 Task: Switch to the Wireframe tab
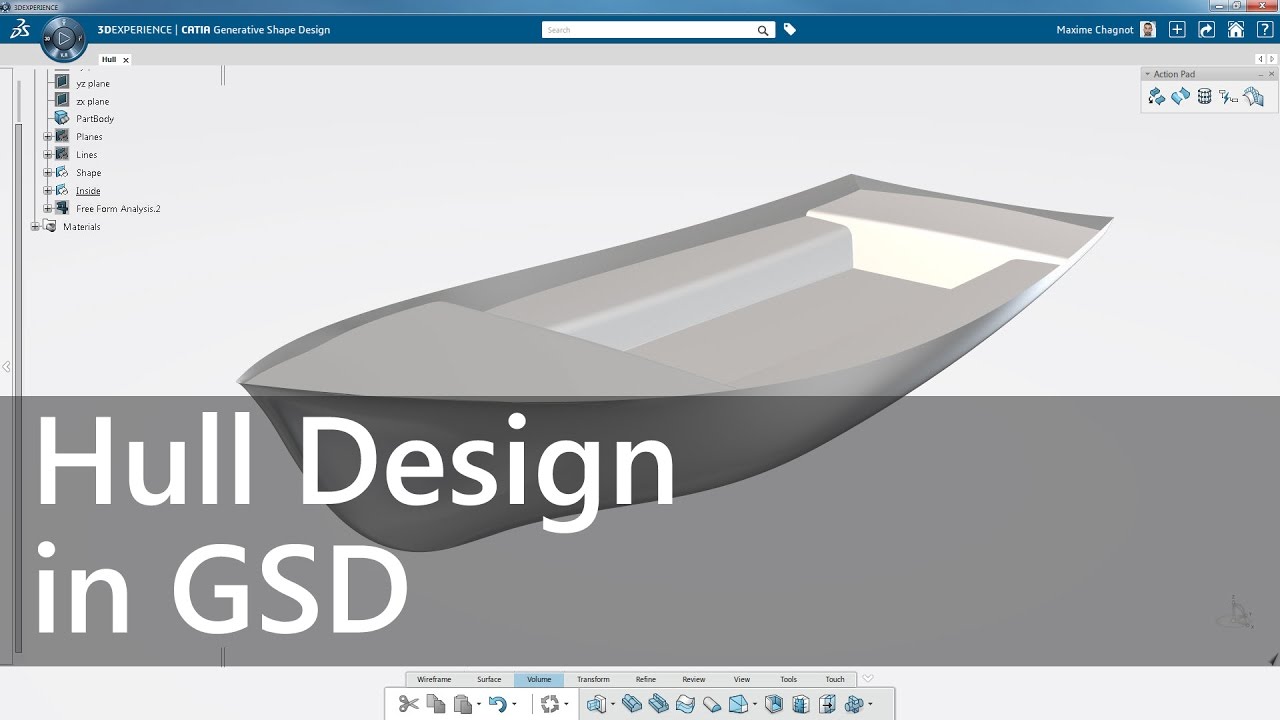(434, 679)
